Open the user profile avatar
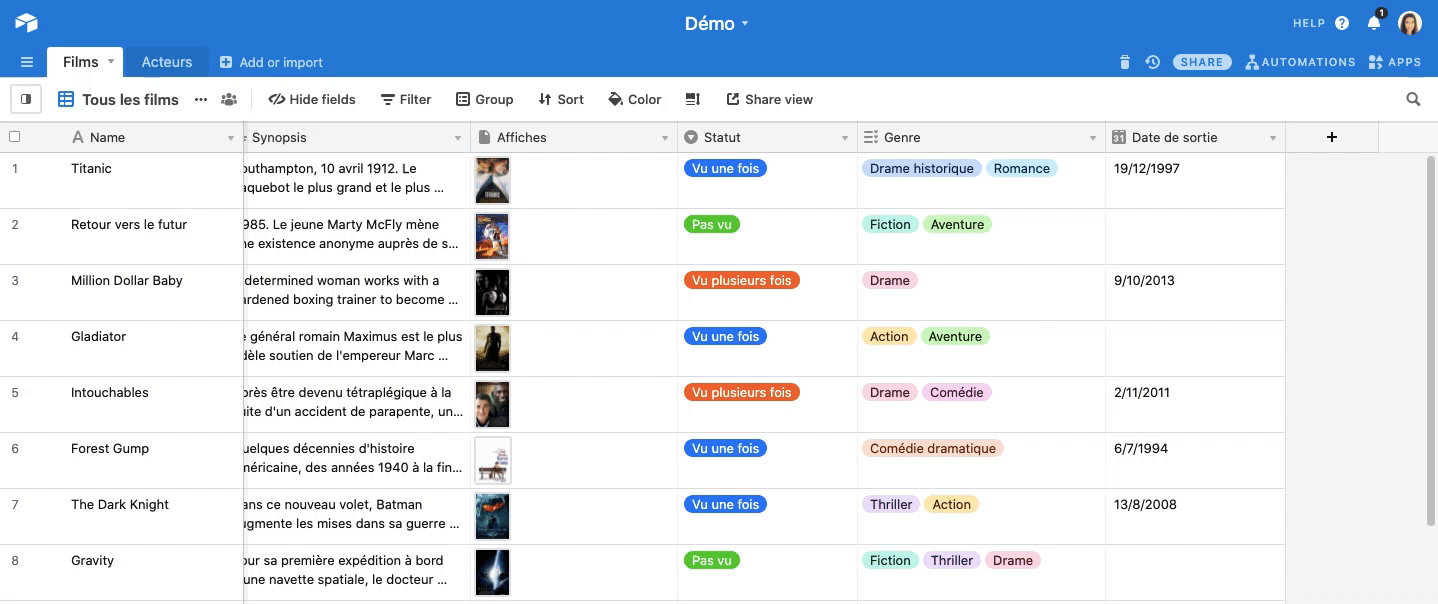The height and width of the screenshot is (604, 1438). (x=1410, y=23)
